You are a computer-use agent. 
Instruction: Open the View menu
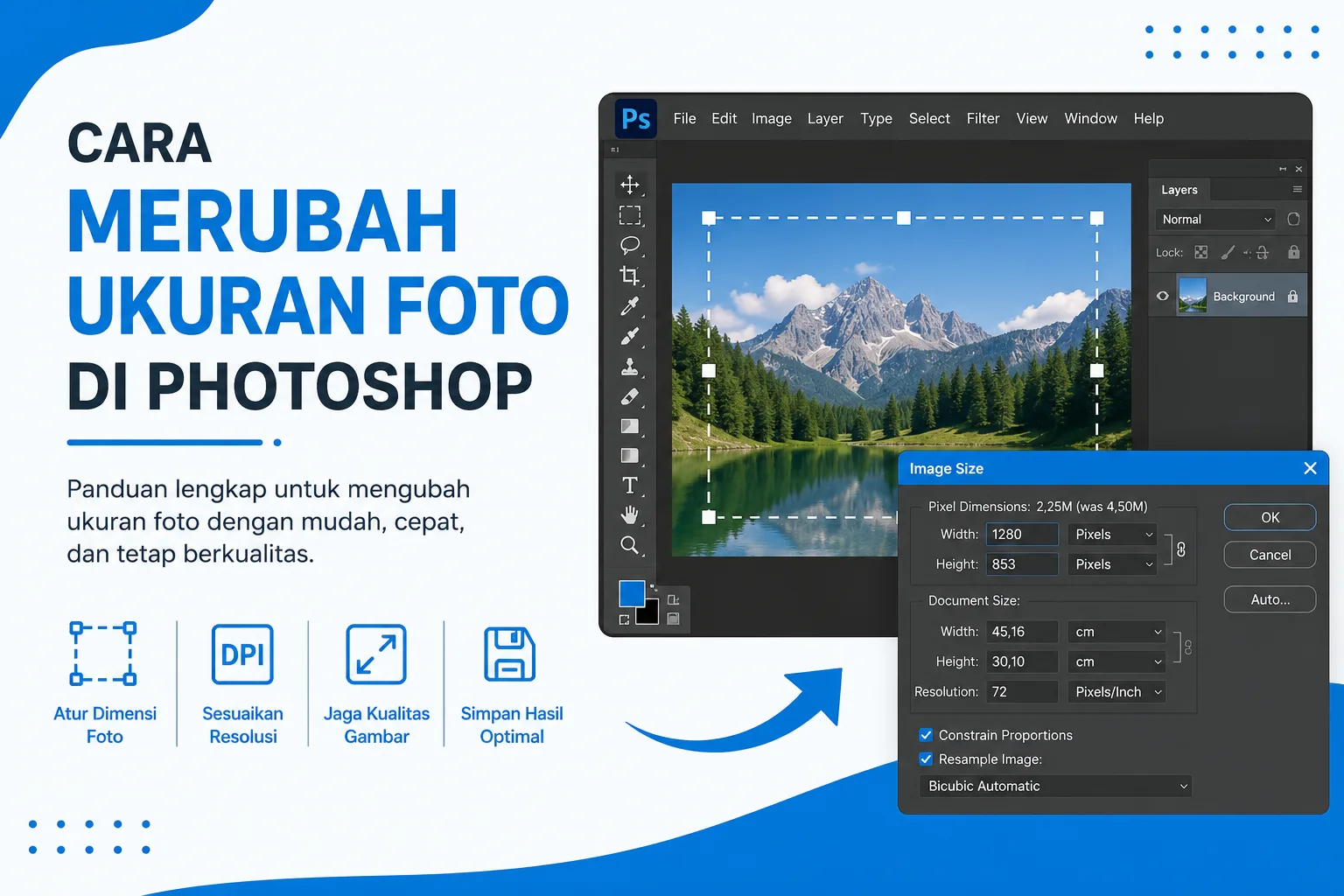tap(1032, 118)
